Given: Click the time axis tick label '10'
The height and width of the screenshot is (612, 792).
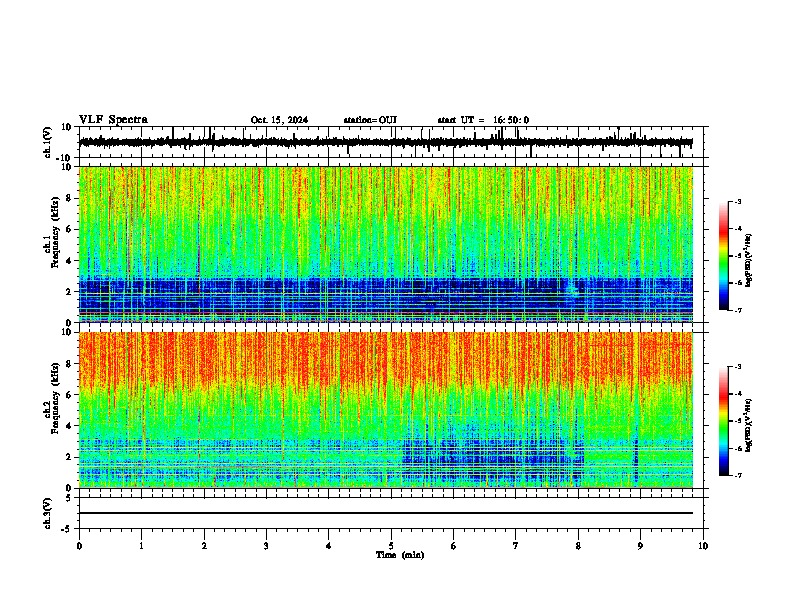Looking at the screenshot, I should point(703,546).
